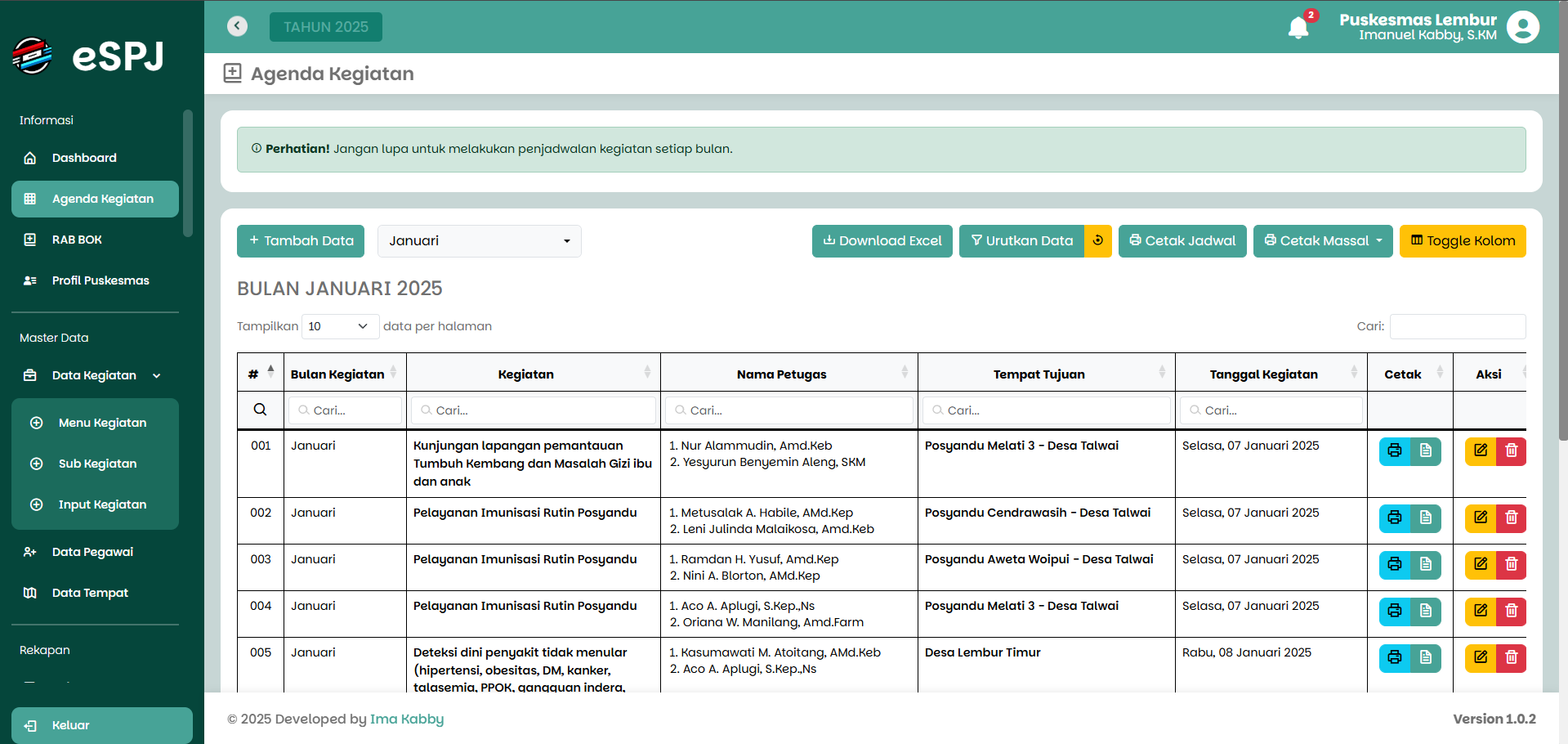
Task: Sort by Nama Petugas column
Action: (789, 374)
